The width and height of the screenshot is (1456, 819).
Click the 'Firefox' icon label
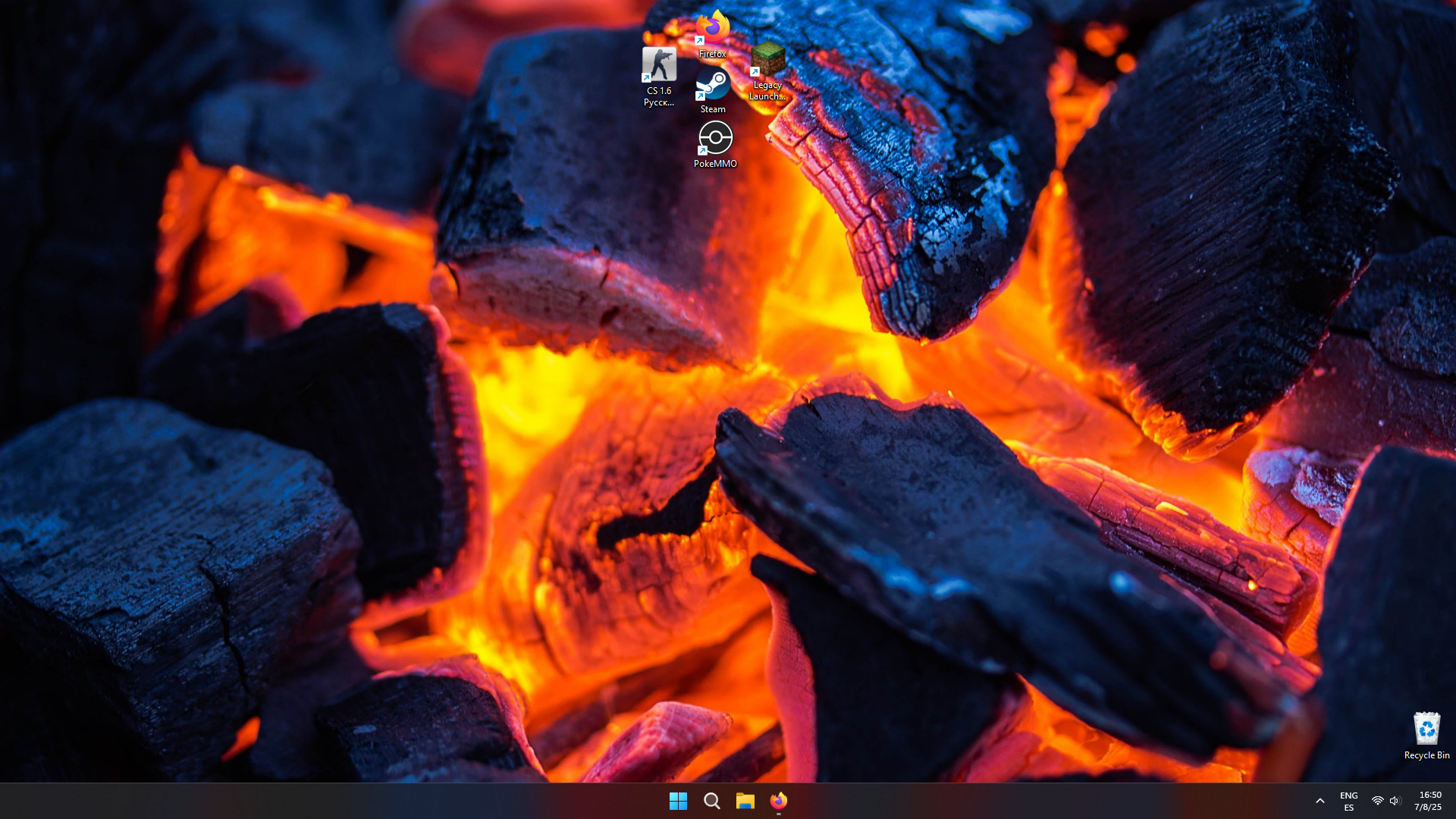point(713,54)
